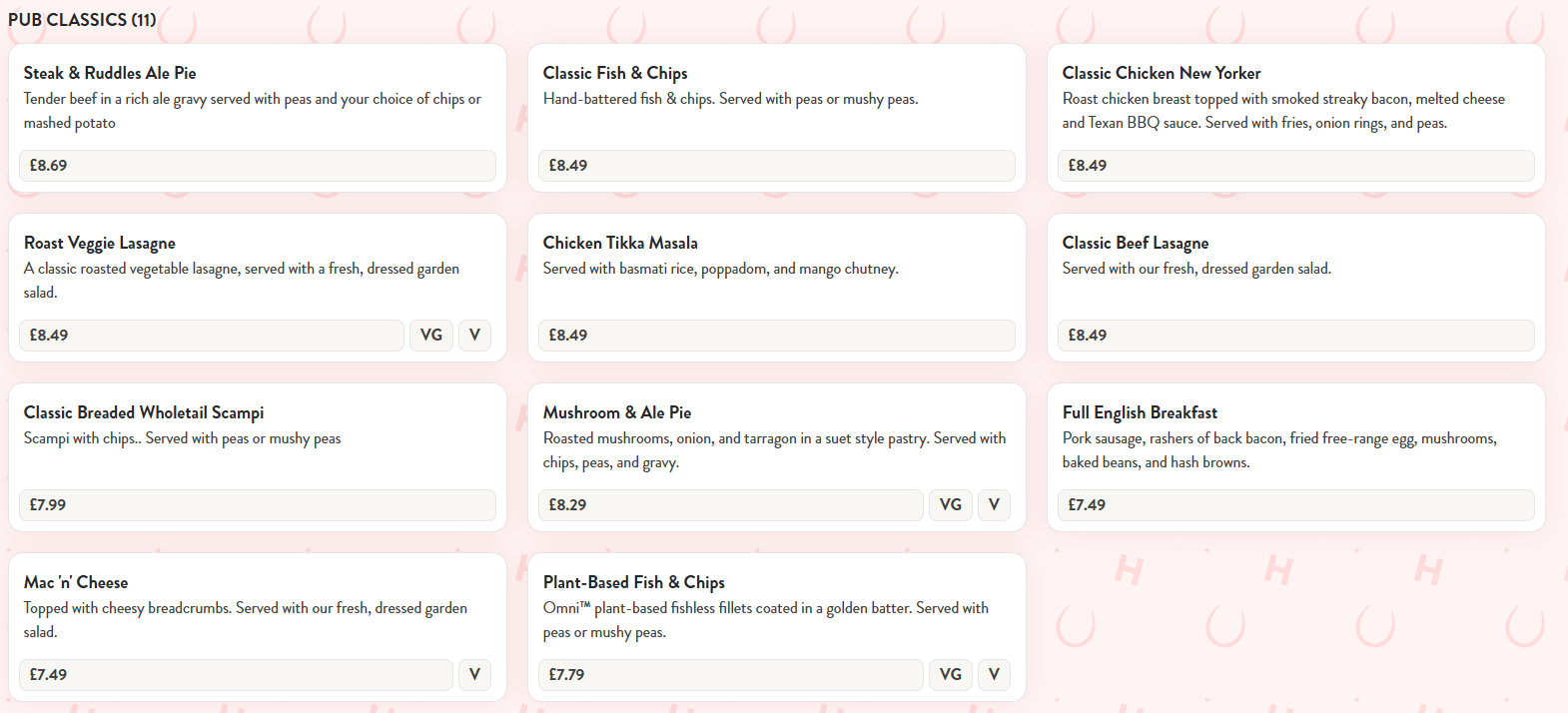Open the Chicken Tikka Masala item title
Viewport: 1568px width, 713px height.
(620, 243)
